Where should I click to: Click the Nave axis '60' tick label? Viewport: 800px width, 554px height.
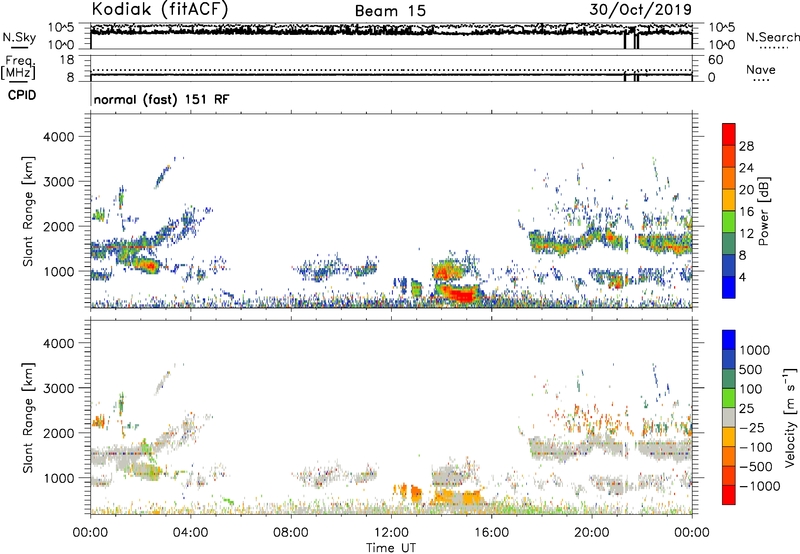pos(716,60)
